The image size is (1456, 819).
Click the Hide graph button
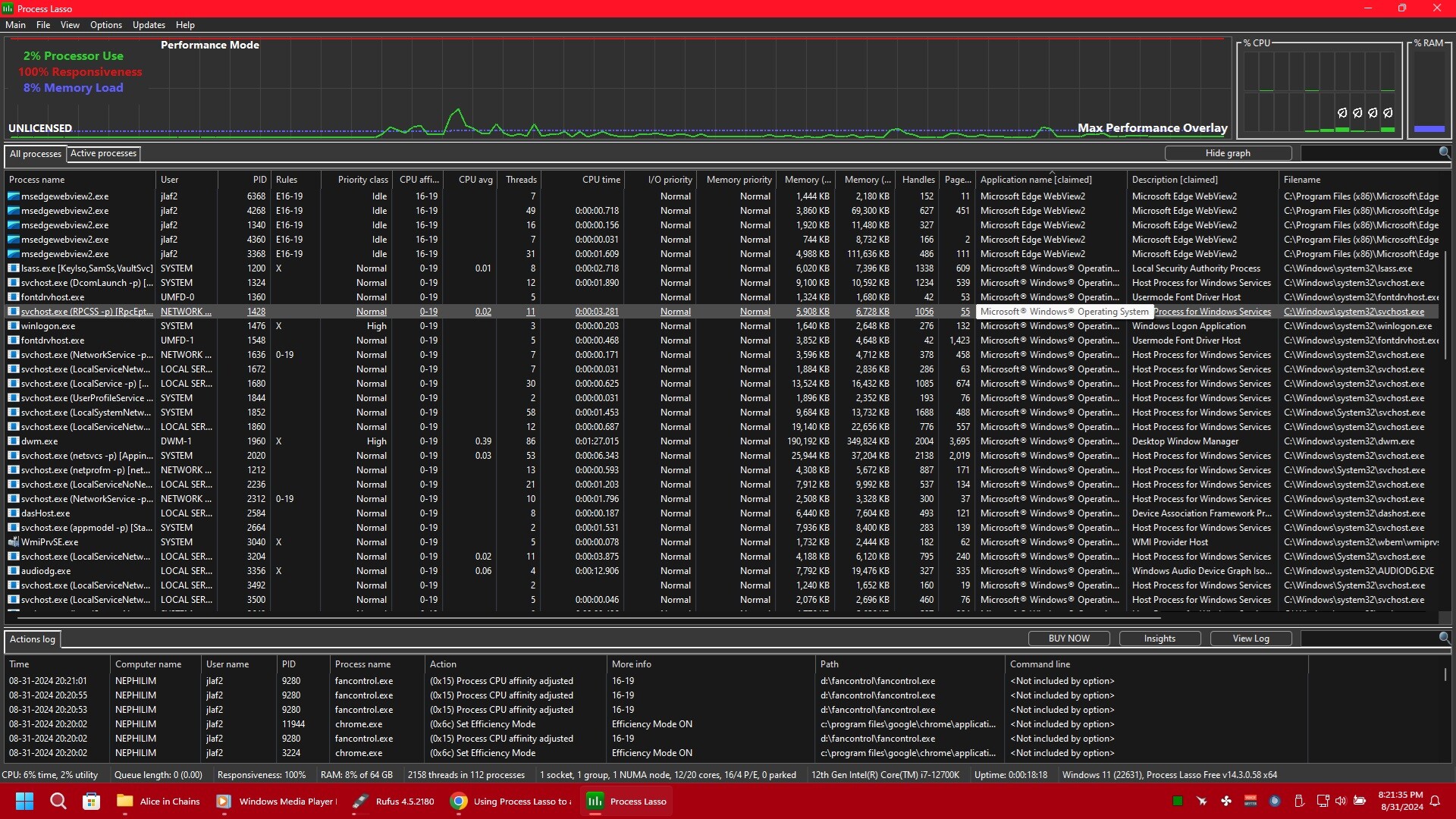click(x=1228, y=153)
